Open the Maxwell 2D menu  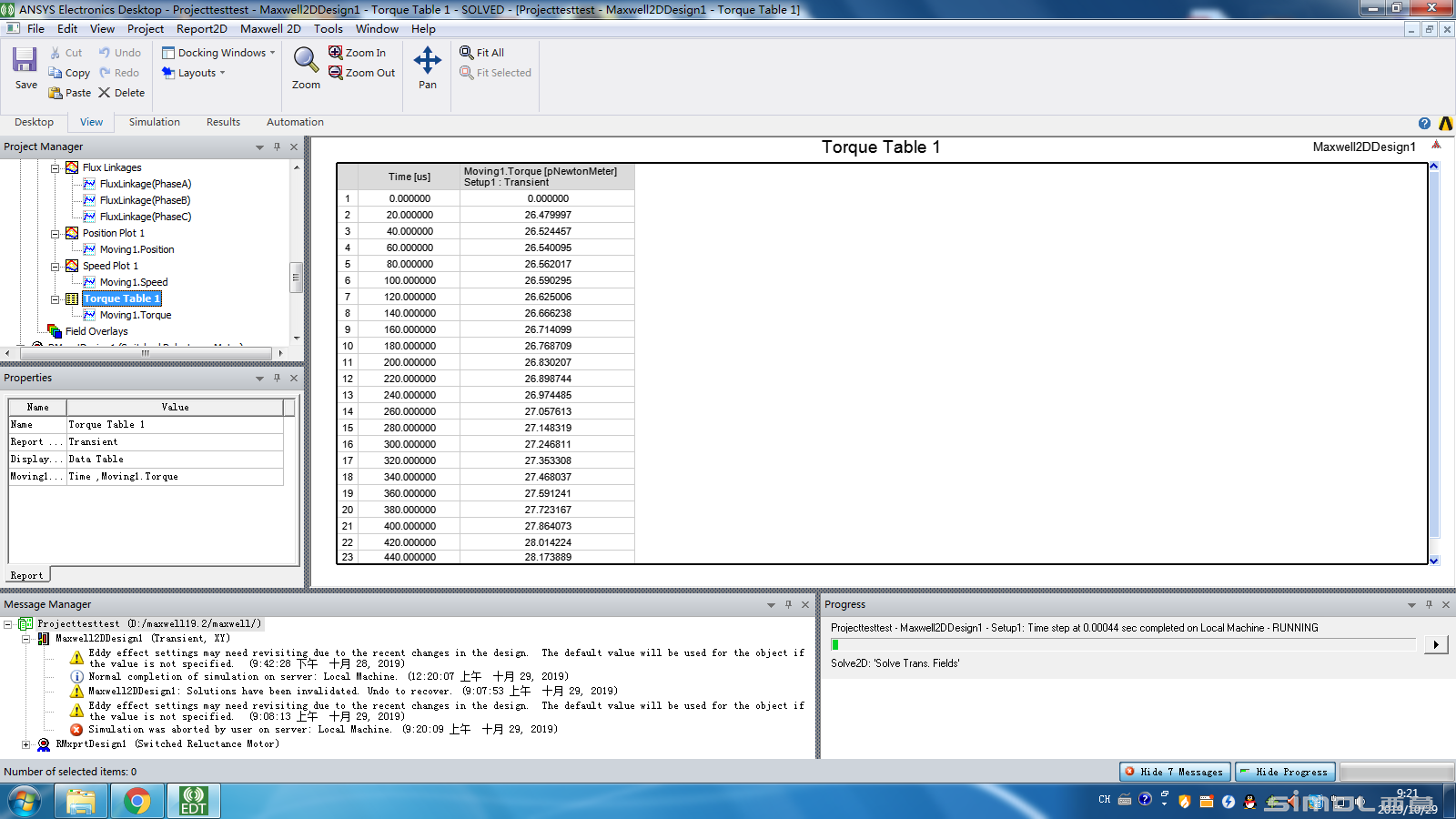pos(270,29)
